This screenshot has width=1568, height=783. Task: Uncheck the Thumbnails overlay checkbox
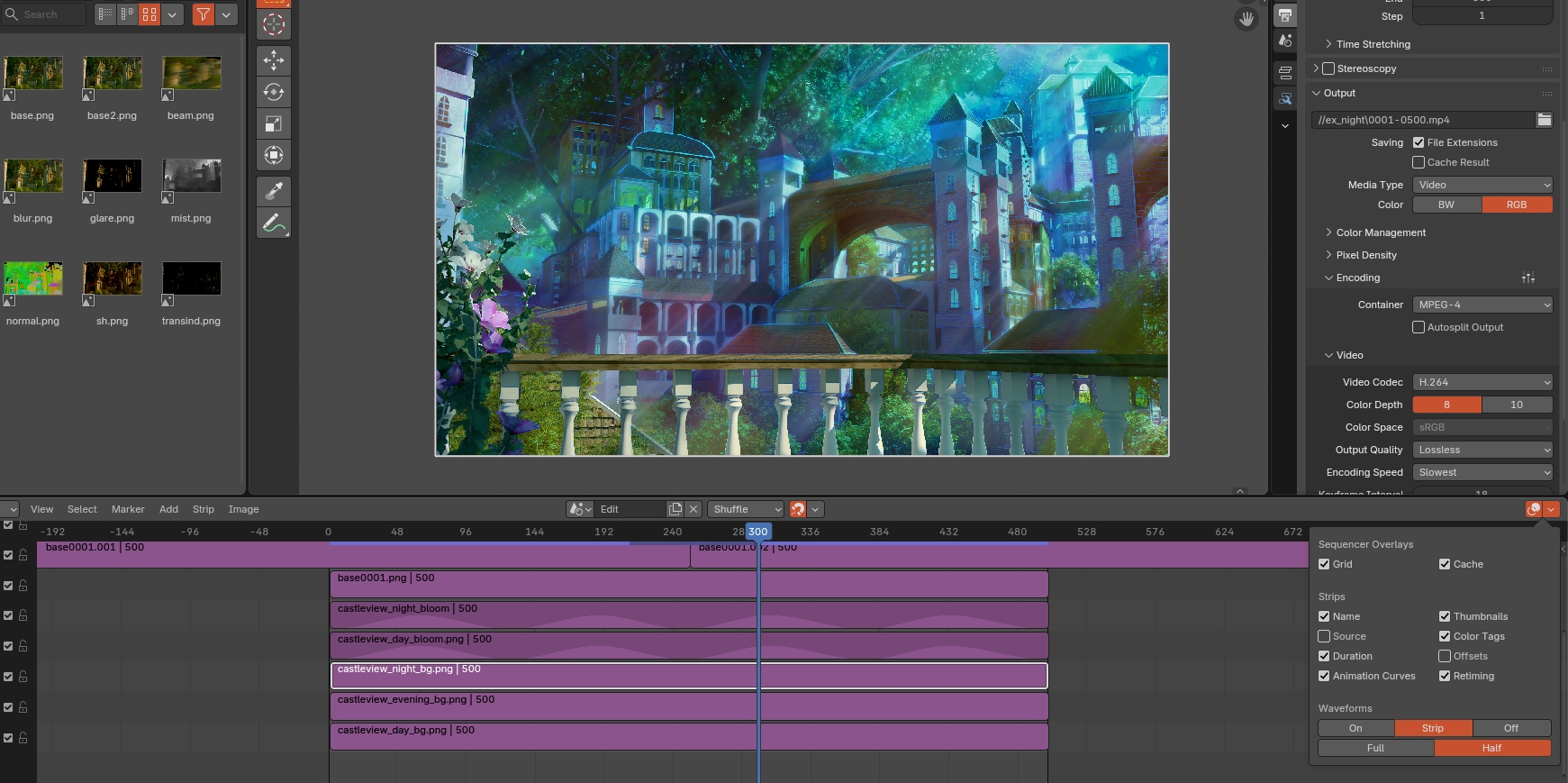pos(1445,616)
